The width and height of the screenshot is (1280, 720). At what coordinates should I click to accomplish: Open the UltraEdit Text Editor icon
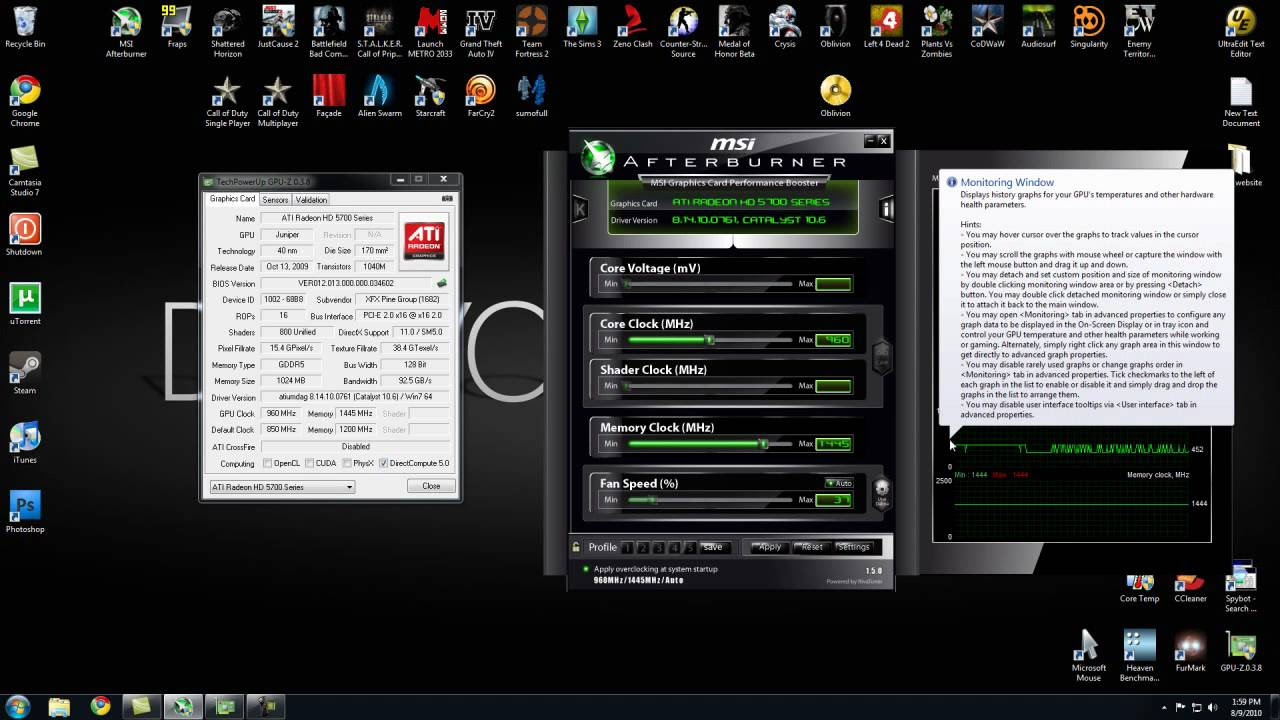[1241, 33]
